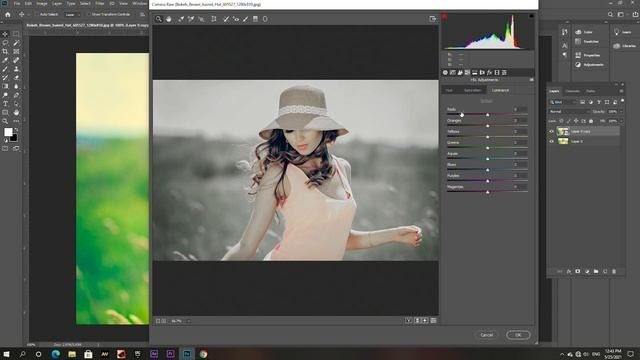Open HSL Adjustments panel menu
Screen dimensions: 640x360
pos(531,80)
